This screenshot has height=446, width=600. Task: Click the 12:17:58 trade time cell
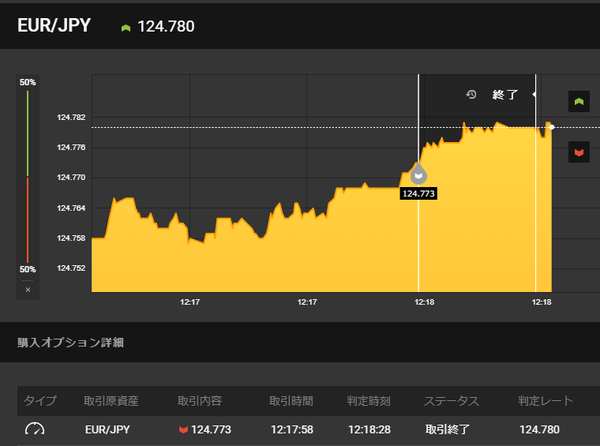(x=292, y=430)
